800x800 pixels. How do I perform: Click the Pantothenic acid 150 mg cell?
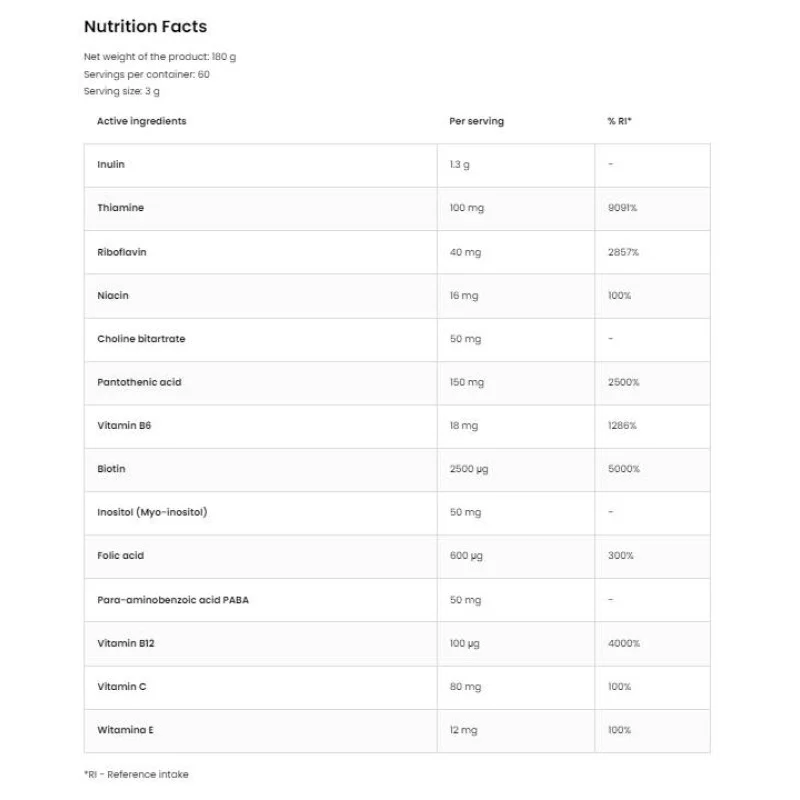coord(467,382)
